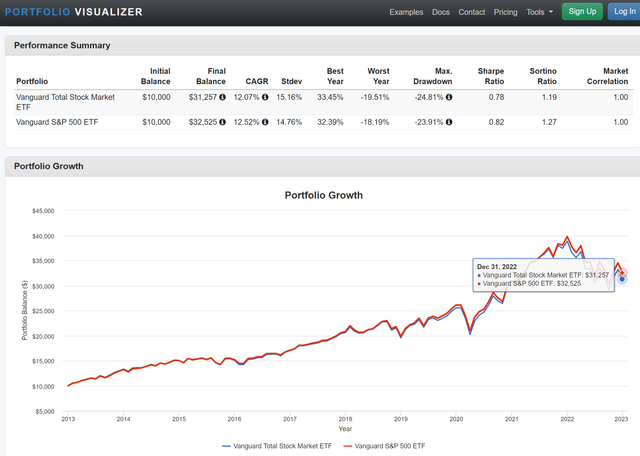Screen dimensions: 640x456
Task: Info icon next to -24.81% max drawdown
Action: point(449,97)
